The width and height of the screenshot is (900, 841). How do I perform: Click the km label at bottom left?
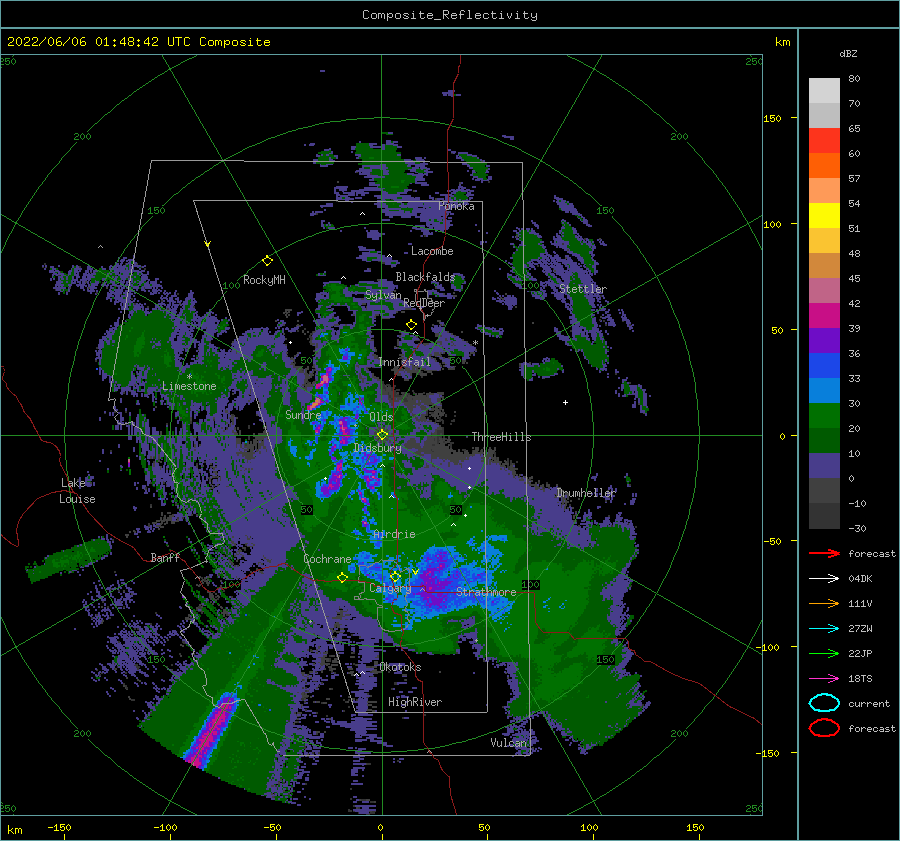coord(14,830)
